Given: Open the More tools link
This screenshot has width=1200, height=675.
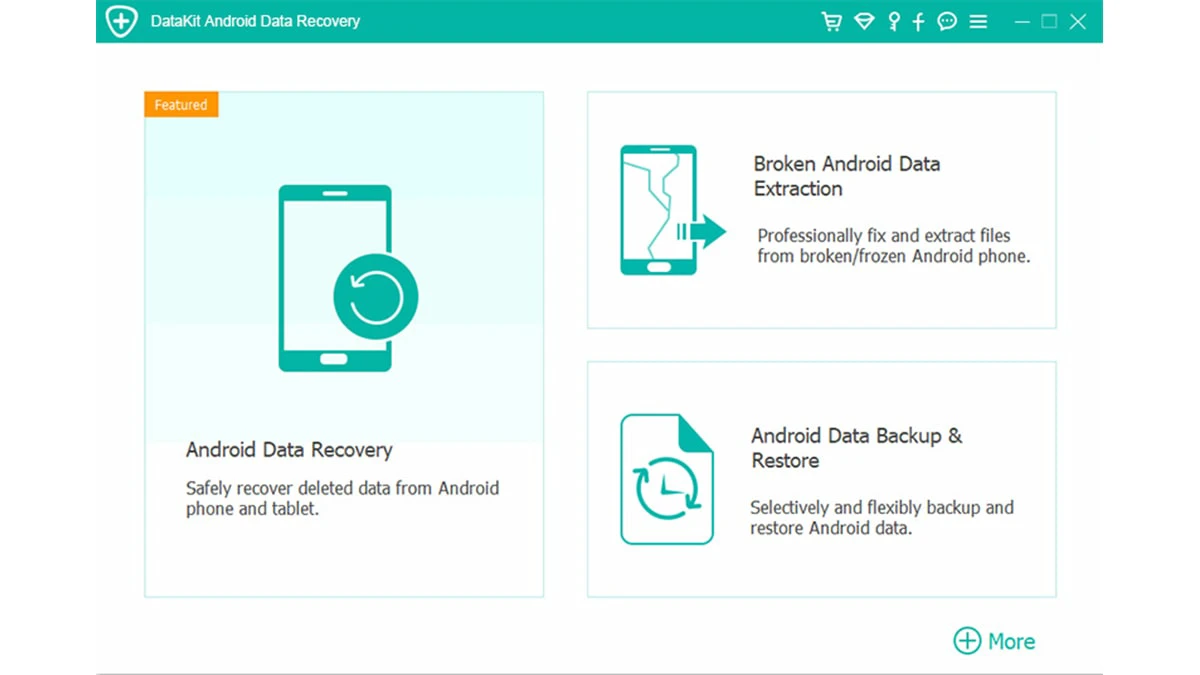Looking at the screenshot, I should tap(1011, 641).
